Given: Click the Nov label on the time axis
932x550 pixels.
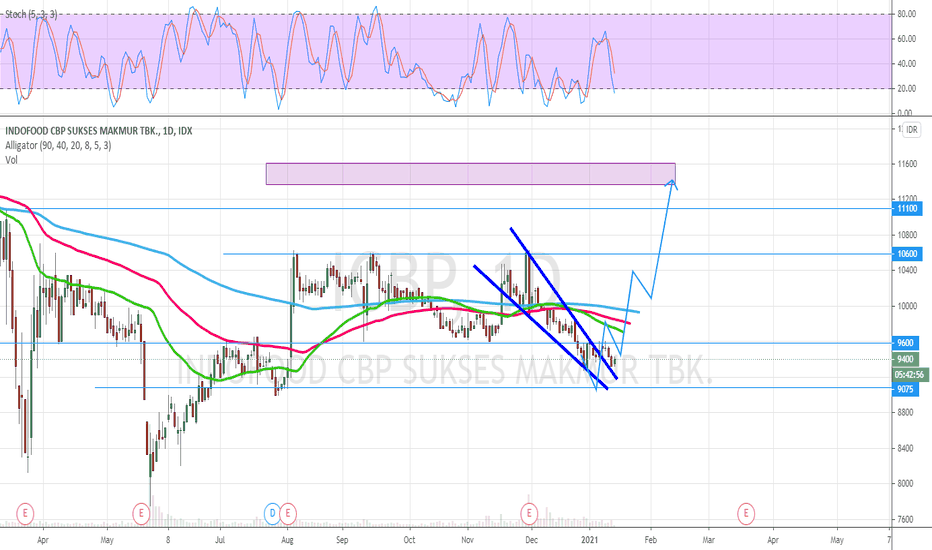Looking at the screenshot, I should click(x=468, y=540).
